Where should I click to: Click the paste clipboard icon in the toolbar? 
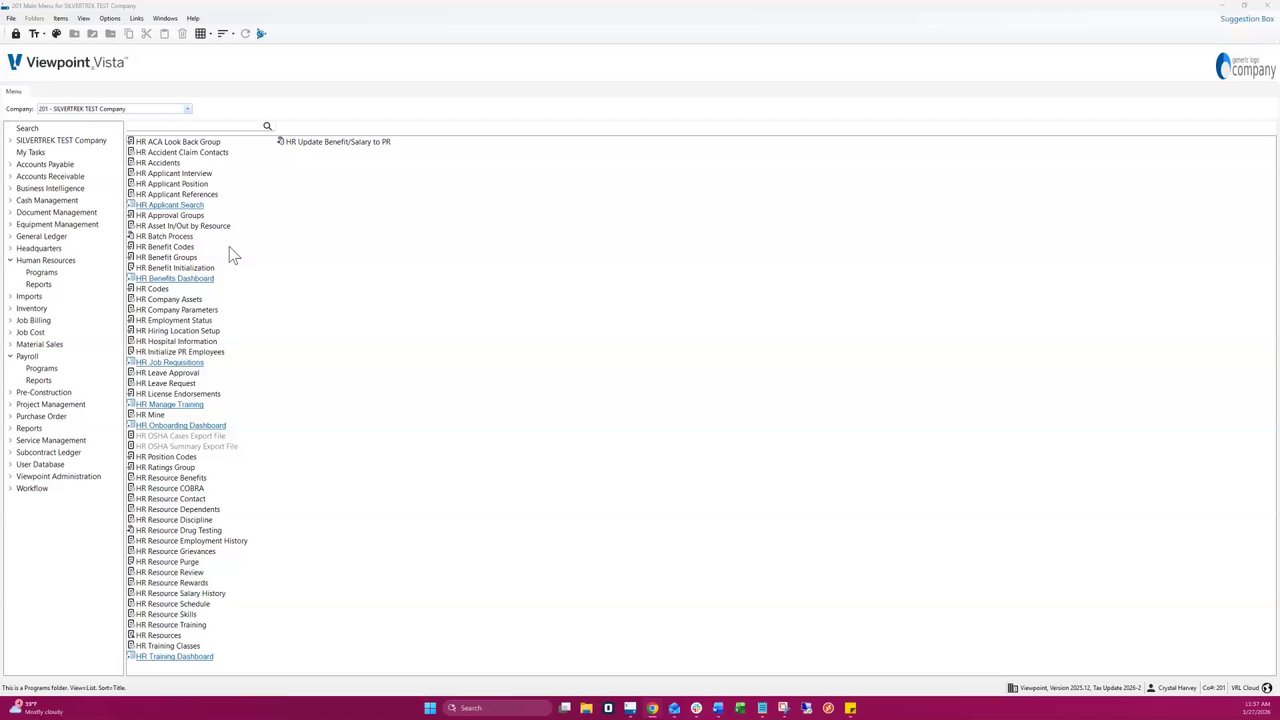(164, 34)
